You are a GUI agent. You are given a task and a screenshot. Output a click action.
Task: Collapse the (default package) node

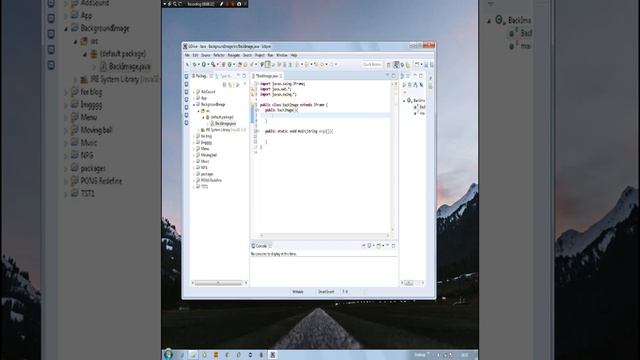tap(203, 117)
